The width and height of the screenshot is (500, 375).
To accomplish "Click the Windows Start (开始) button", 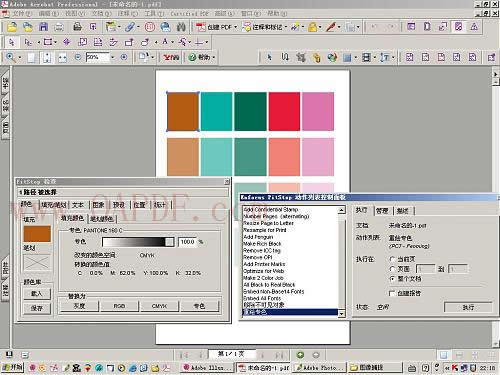I will pyautogui.click(x=13, y=367).
